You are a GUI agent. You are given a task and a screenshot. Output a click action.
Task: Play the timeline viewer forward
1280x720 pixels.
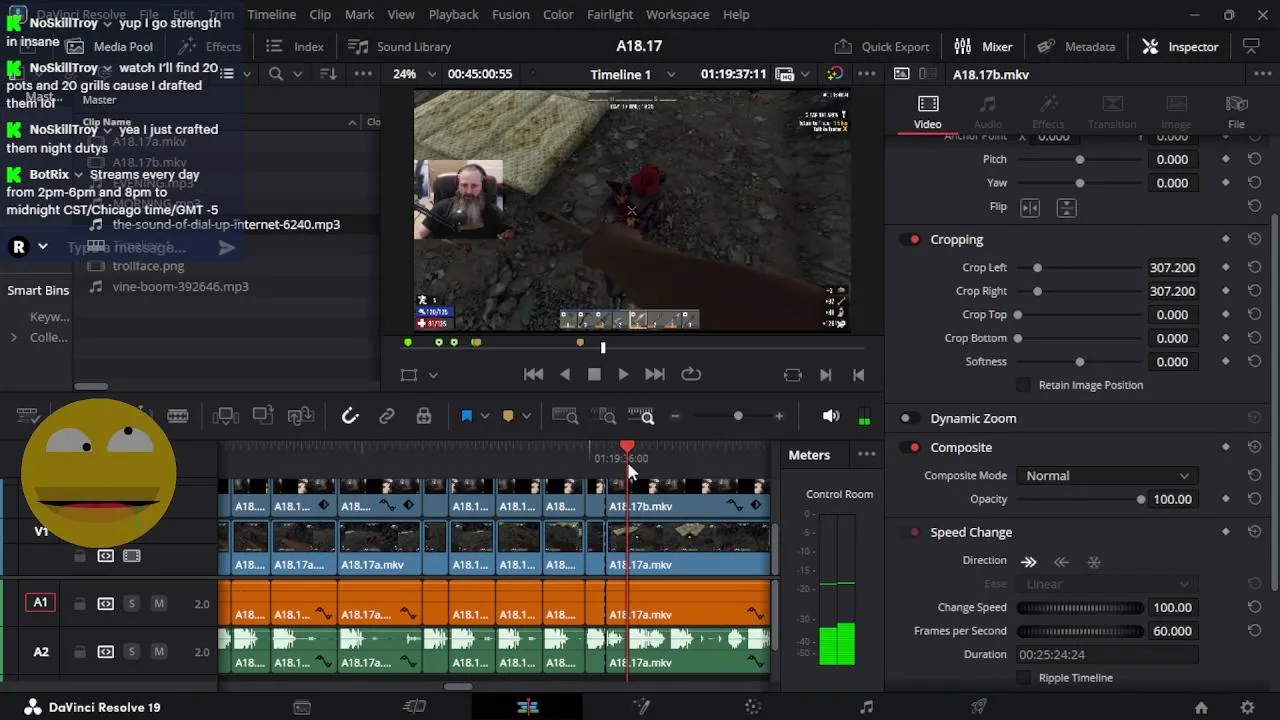623,374
